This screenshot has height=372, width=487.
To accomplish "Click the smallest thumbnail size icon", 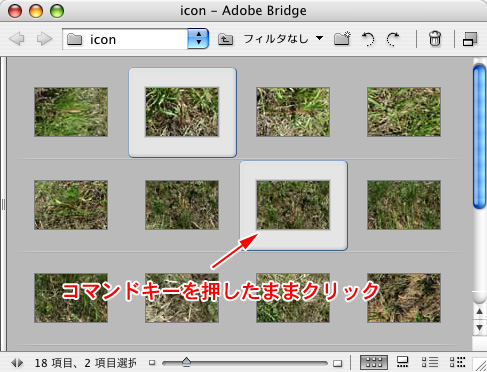I will [x=152, y=362].
